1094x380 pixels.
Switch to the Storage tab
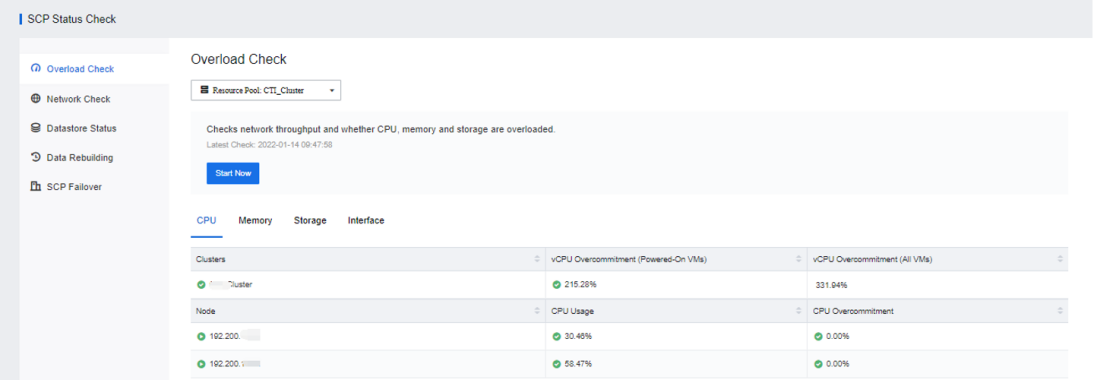coord(310,220)
